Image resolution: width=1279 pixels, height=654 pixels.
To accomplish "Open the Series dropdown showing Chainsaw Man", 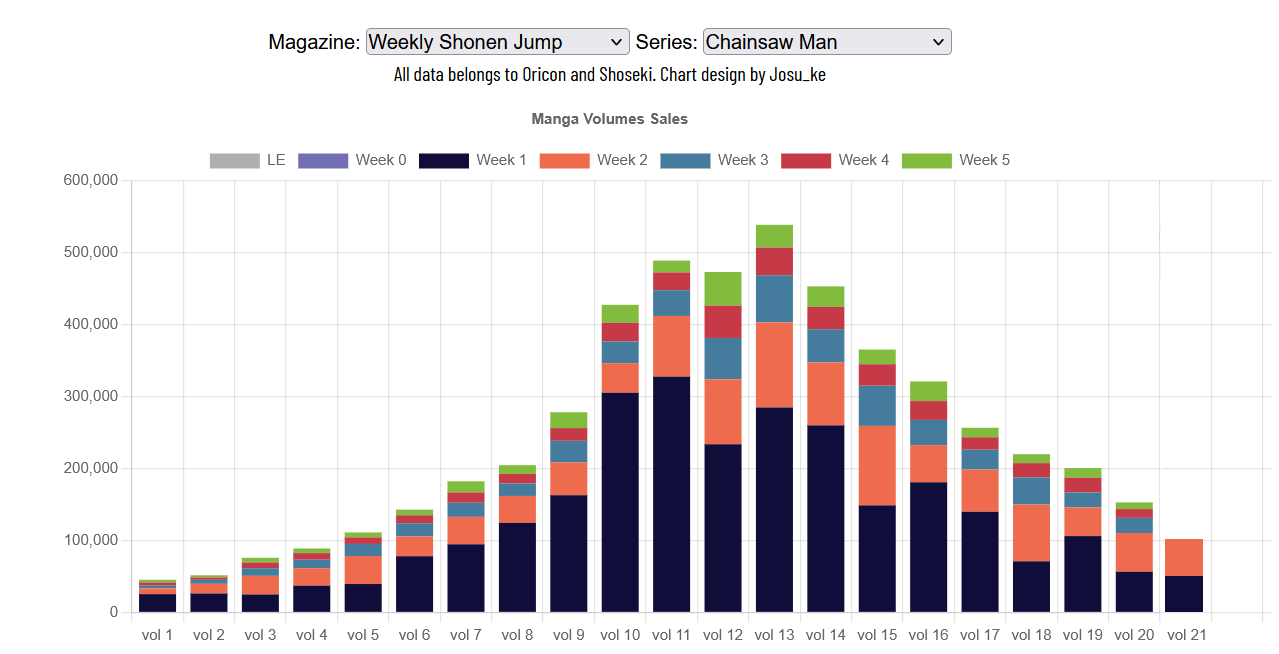I will [827, 41].
